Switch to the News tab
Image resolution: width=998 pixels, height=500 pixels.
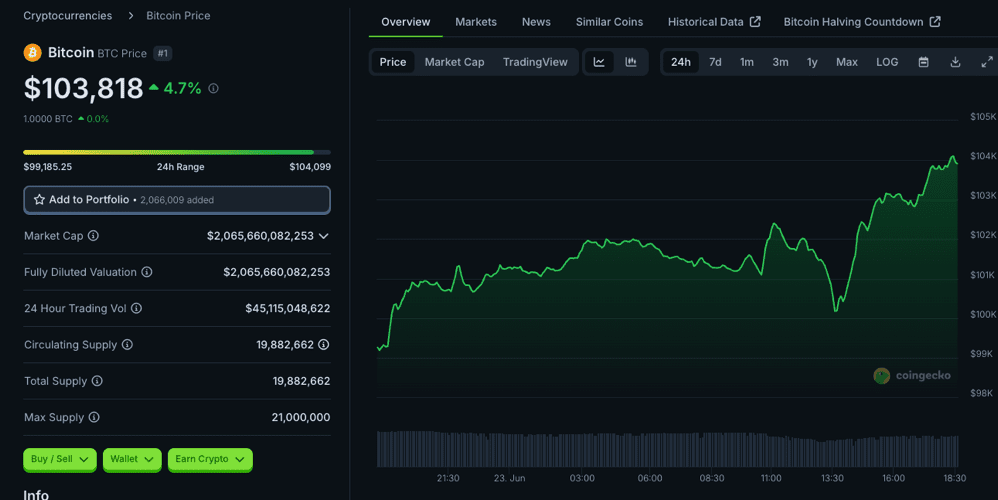(536, 22)
